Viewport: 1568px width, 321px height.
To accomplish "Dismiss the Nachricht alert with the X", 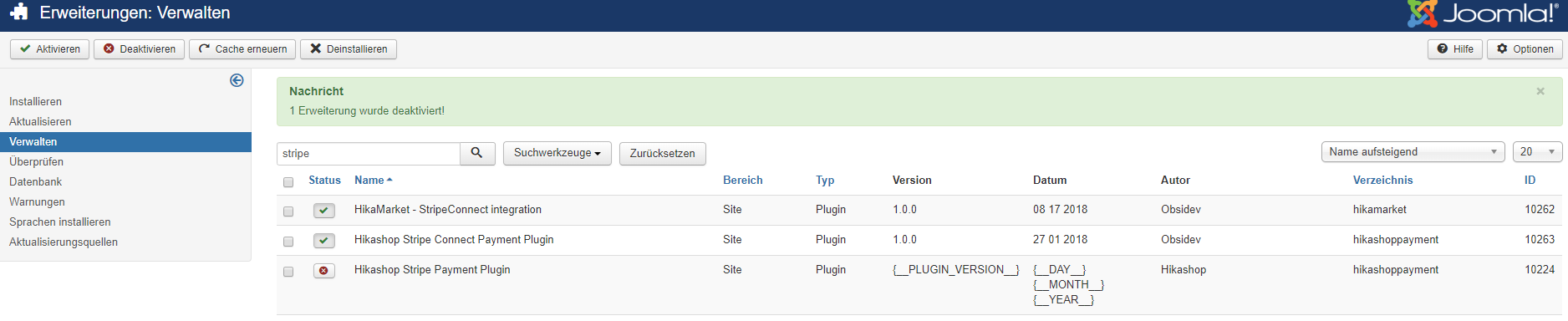I will tap(1540, 91).
